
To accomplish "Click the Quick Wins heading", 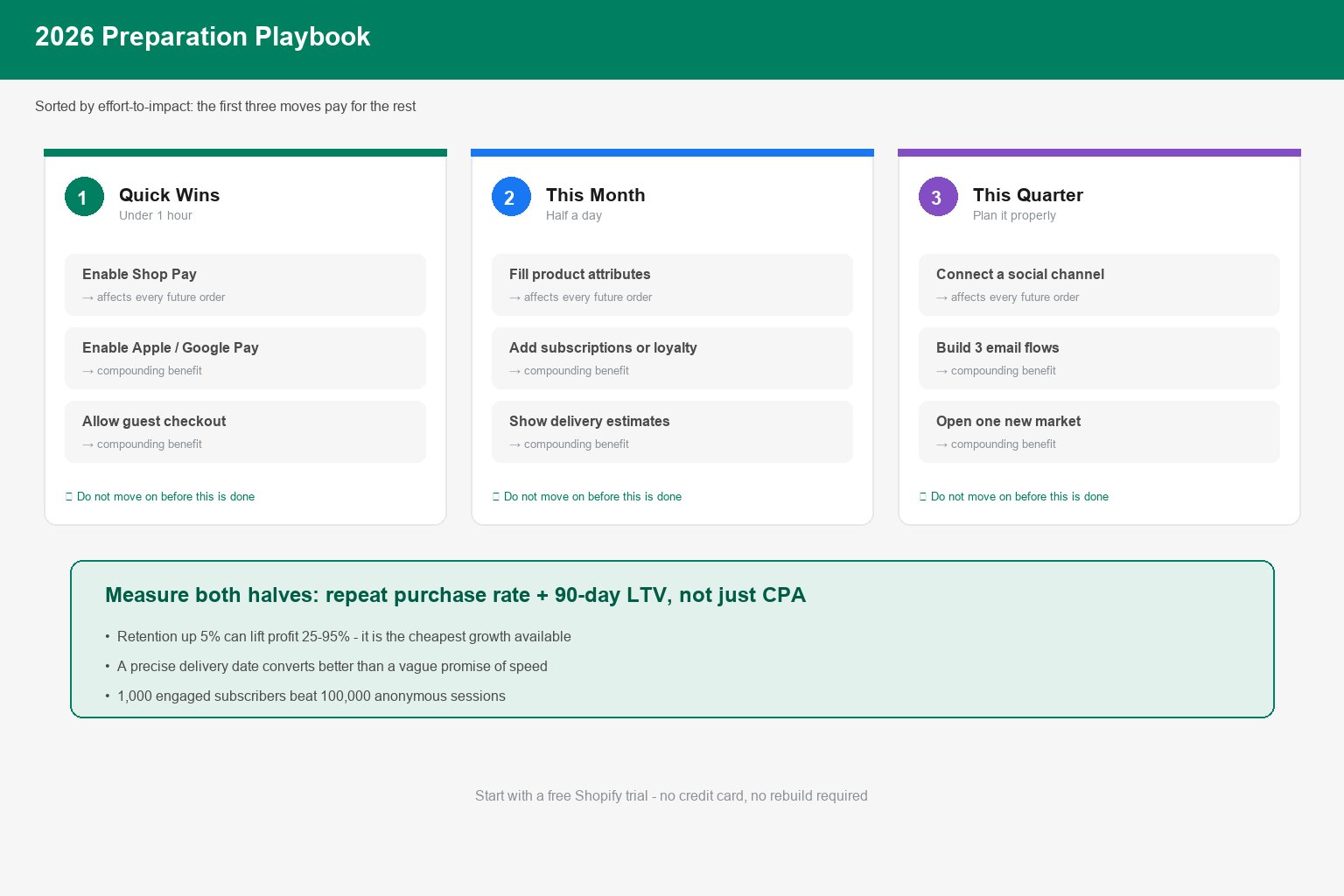I will pos(169,195).
